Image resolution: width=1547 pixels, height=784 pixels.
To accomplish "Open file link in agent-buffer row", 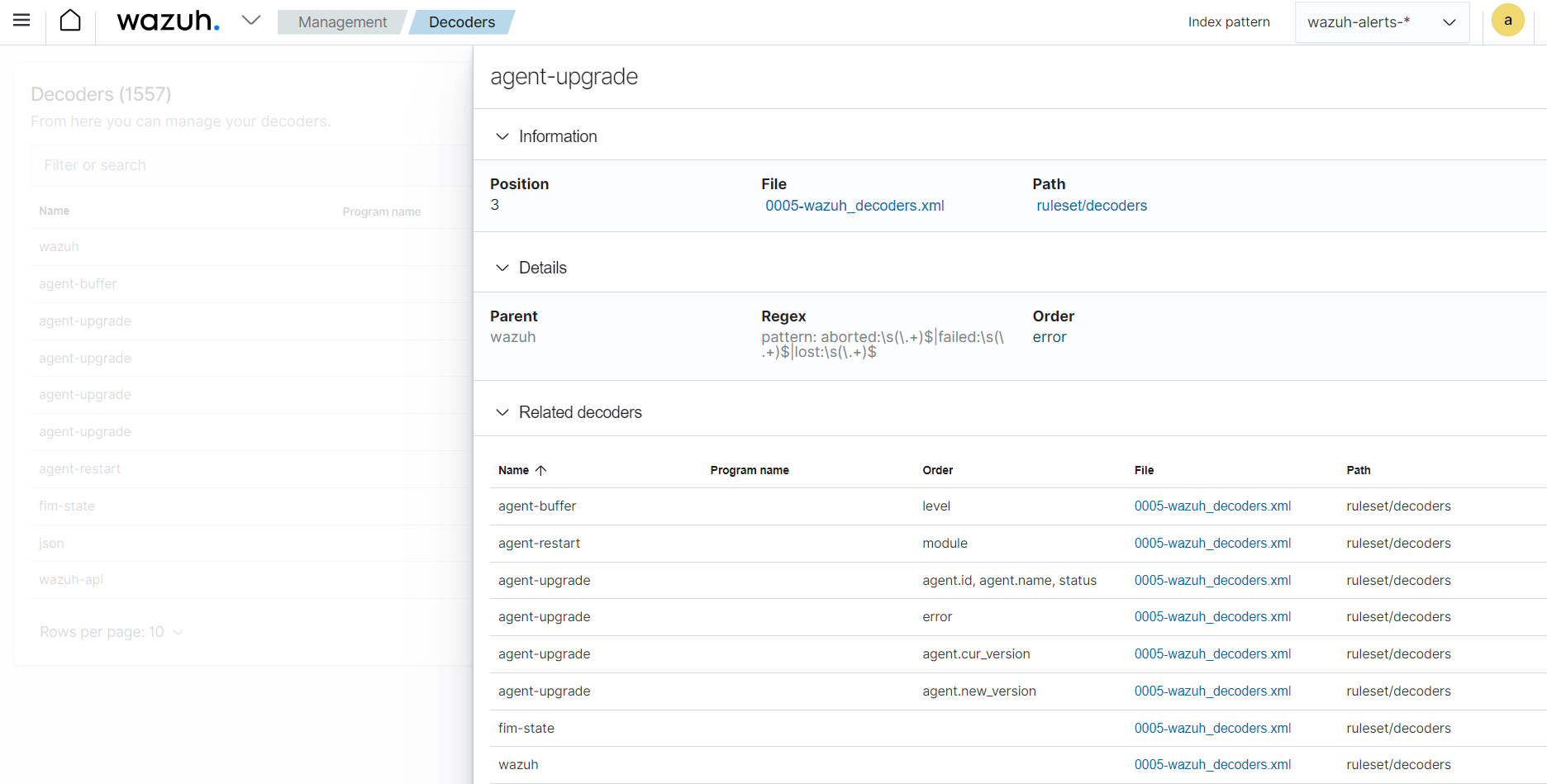I will (x=1212, y=506).
